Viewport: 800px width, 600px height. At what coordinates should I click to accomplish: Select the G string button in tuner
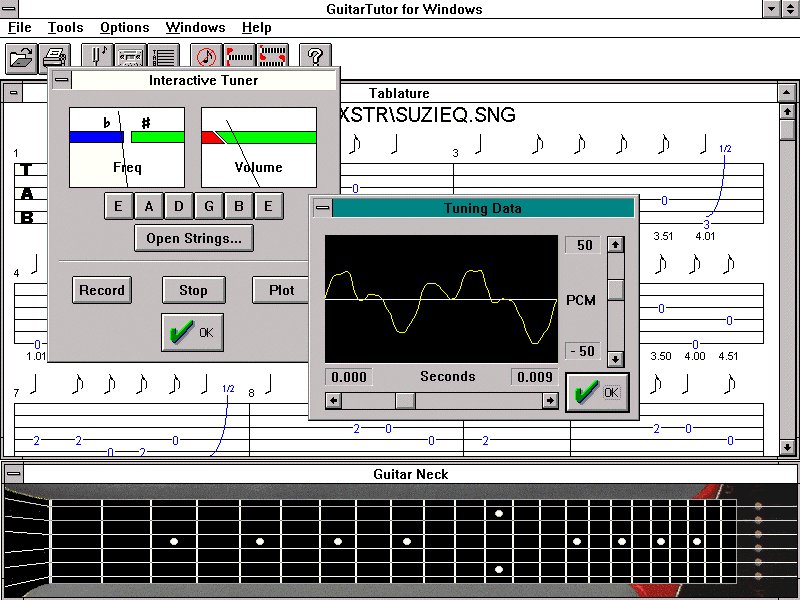(x=209, y=206)
